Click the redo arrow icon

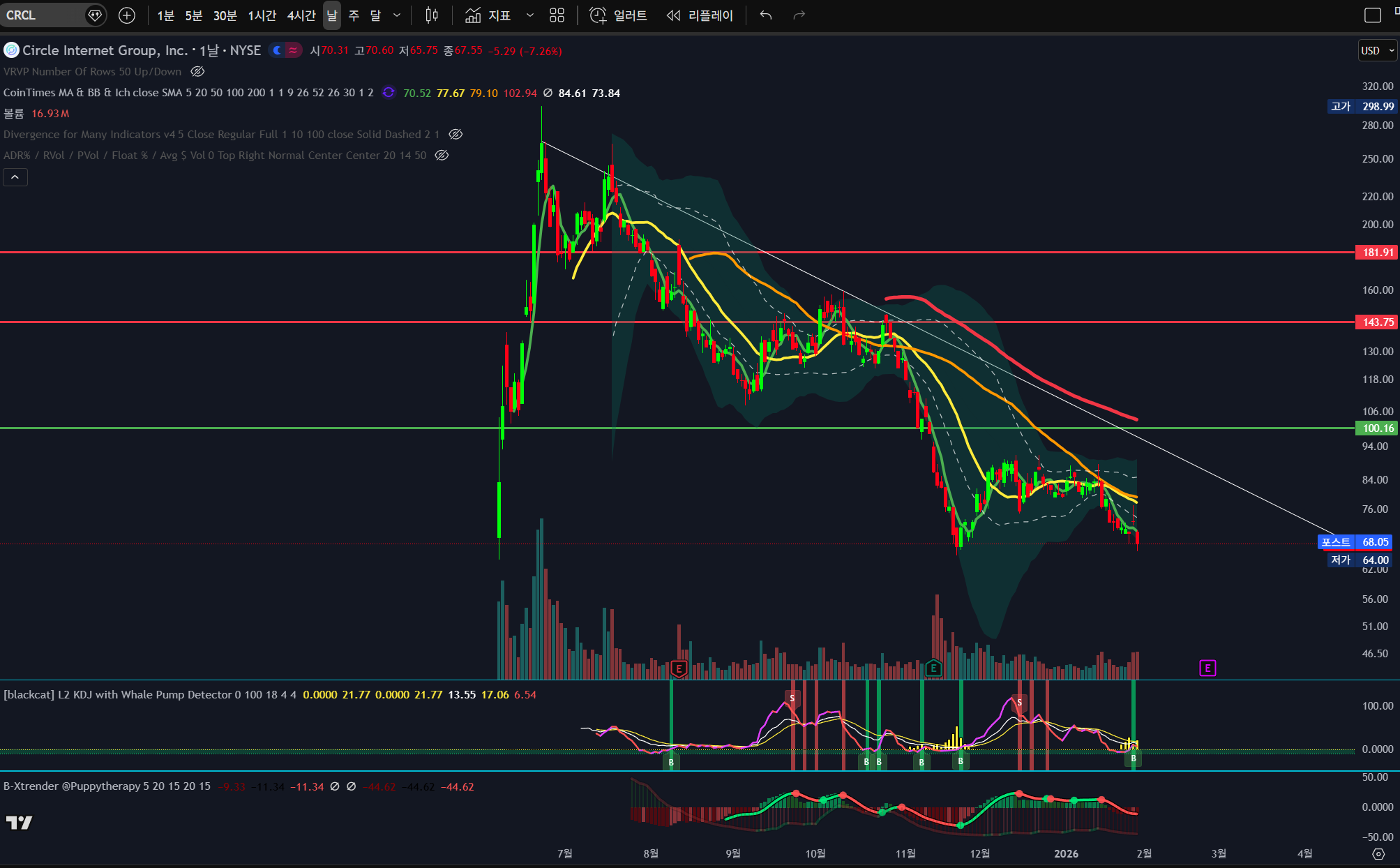coord(799,15)
